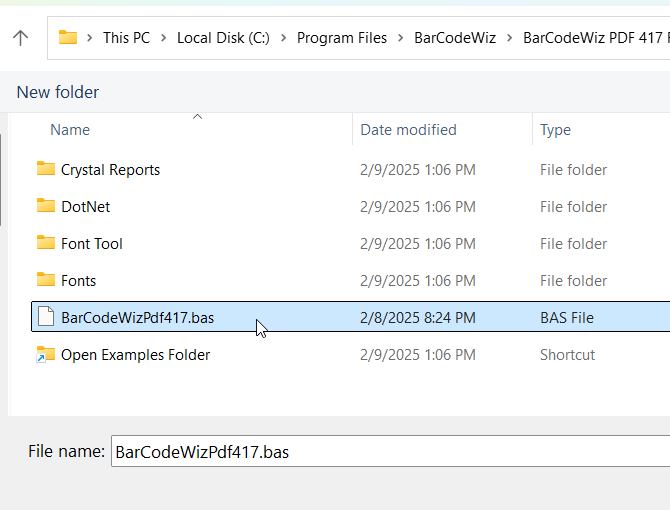Click BarCodeWizPdf417.bas file icon

46,317
